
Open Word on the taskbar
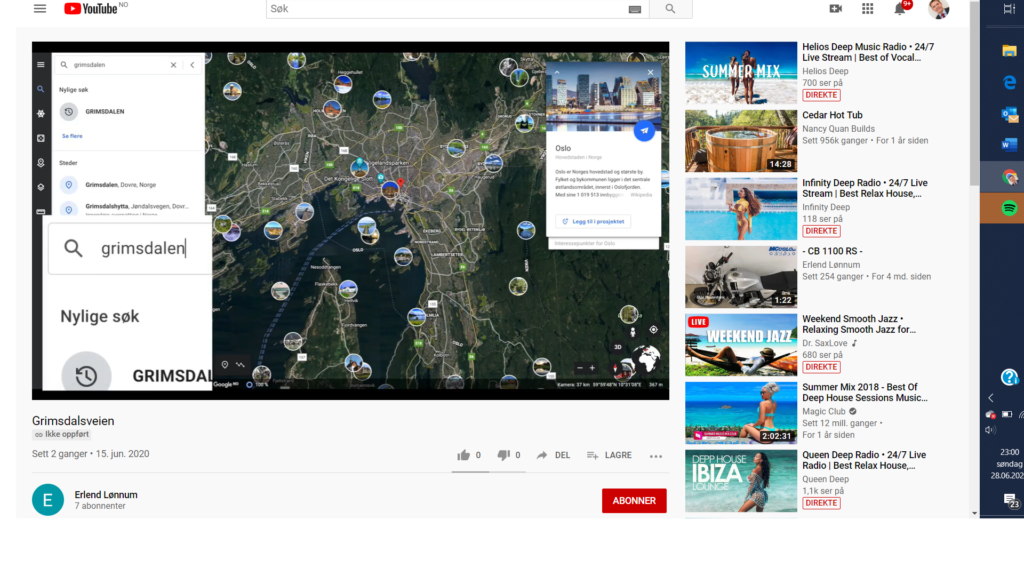pyautogui.click(x=1009, y=145)
